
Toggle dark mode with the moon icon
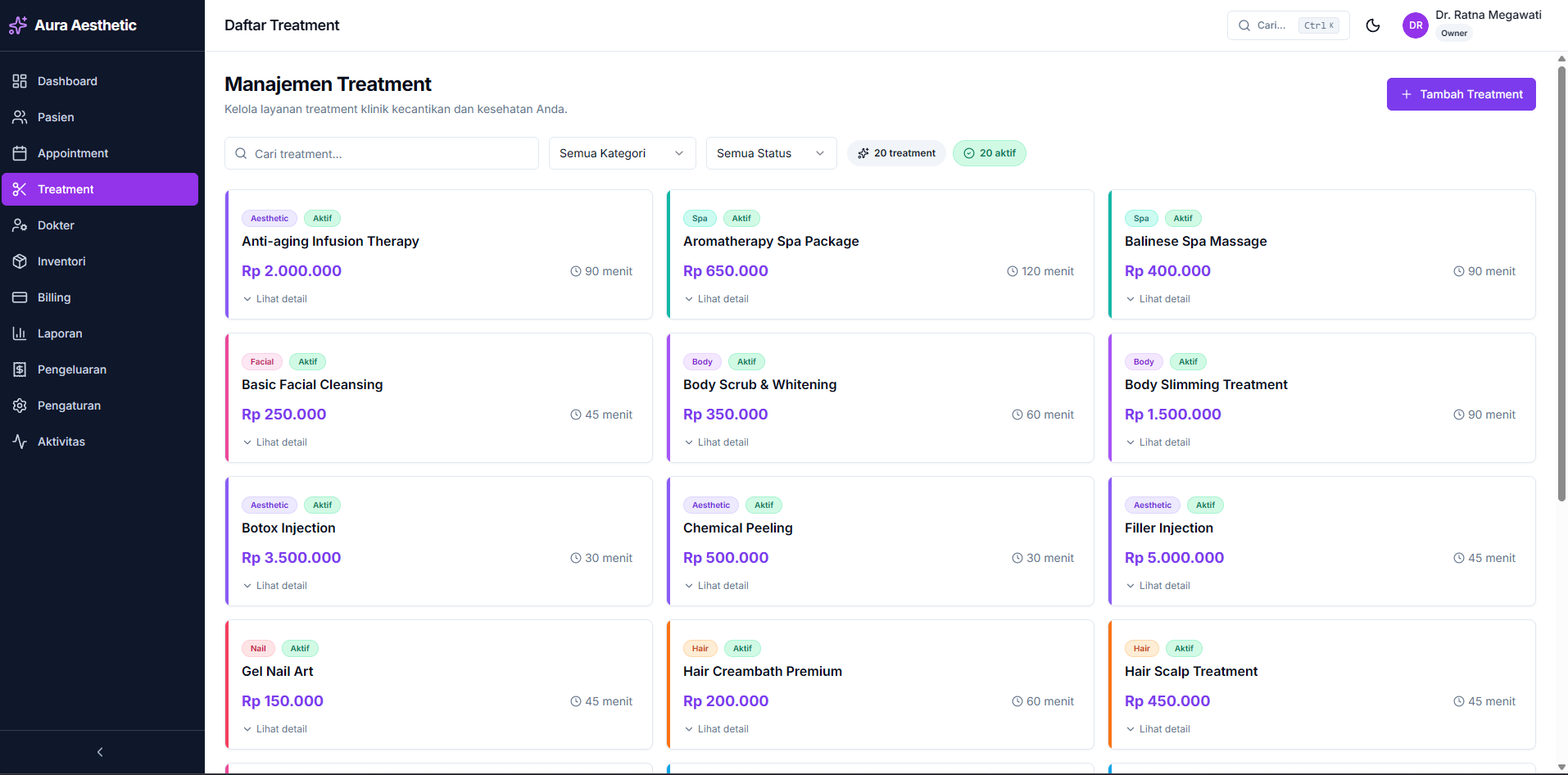pos(1373,25)
